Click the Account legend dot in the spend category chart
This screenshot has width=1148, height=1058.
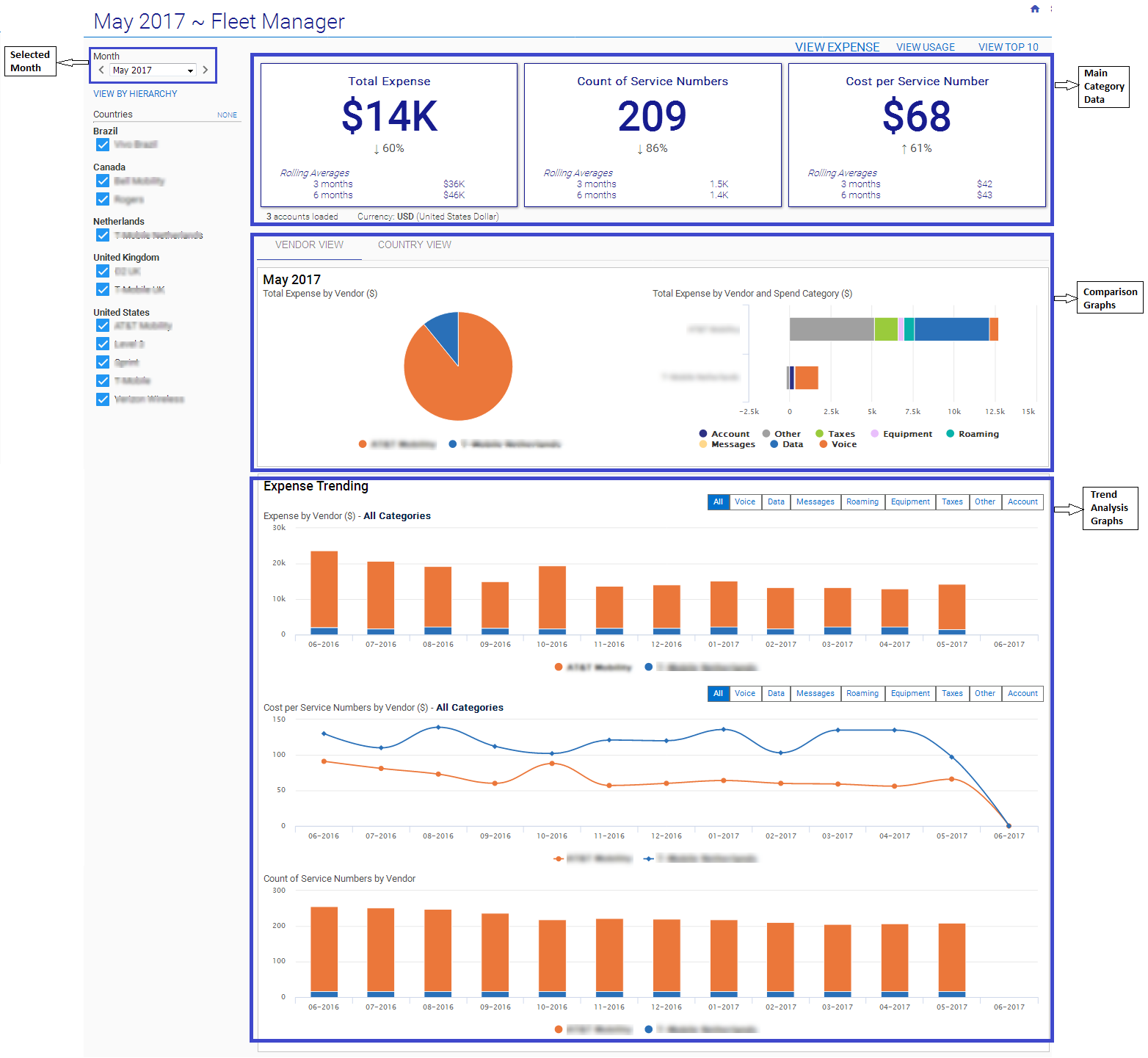click(703, 434)
